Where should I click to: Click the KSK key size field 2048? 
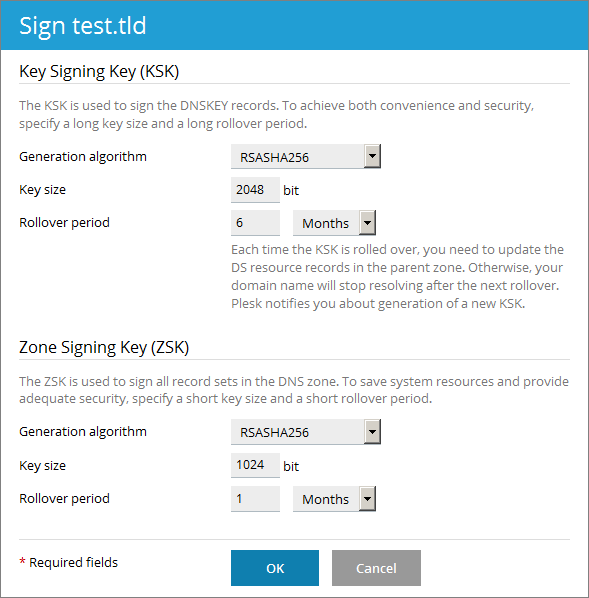(255, 190)
